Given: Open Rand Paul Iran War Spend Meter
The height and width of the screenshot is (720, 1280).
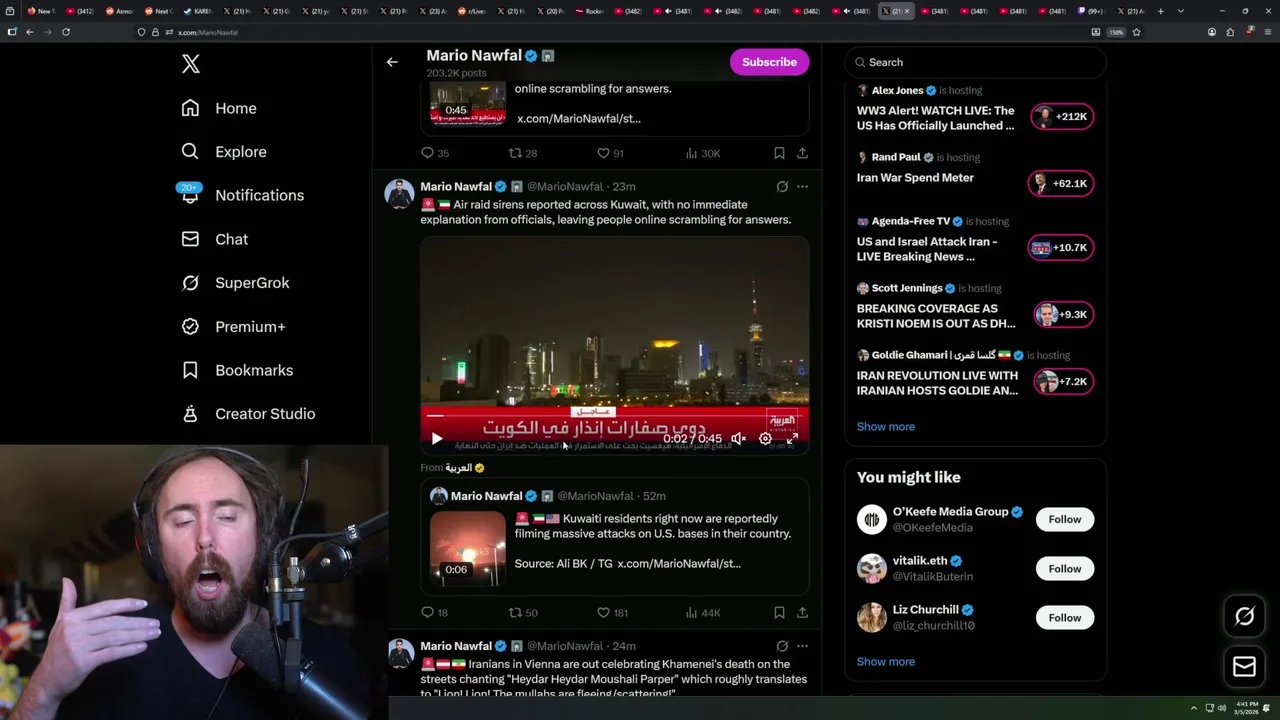Looking at the screenshot, I should (915, 177).
